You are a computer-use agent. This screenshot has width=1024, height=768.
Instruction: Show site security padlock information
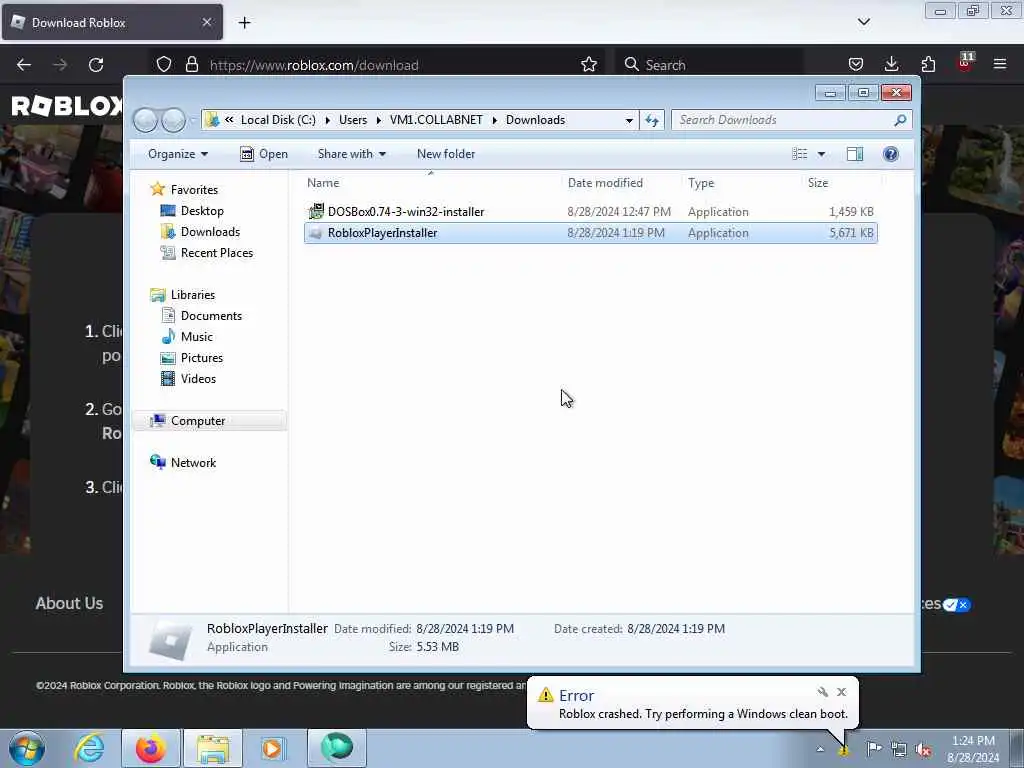(192, 65)
